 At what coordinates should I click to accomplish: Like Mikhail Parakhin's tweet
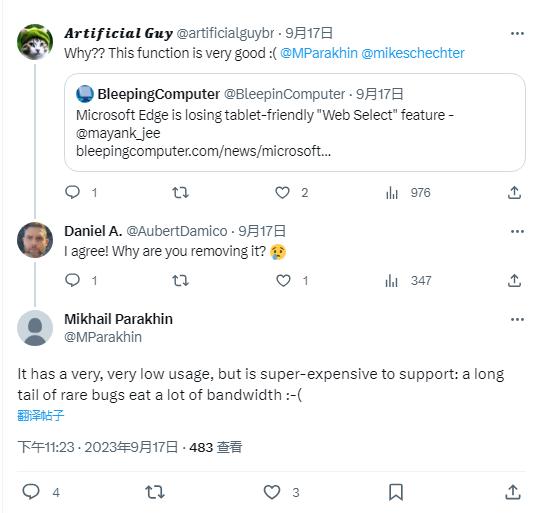(x=272, y=492)
